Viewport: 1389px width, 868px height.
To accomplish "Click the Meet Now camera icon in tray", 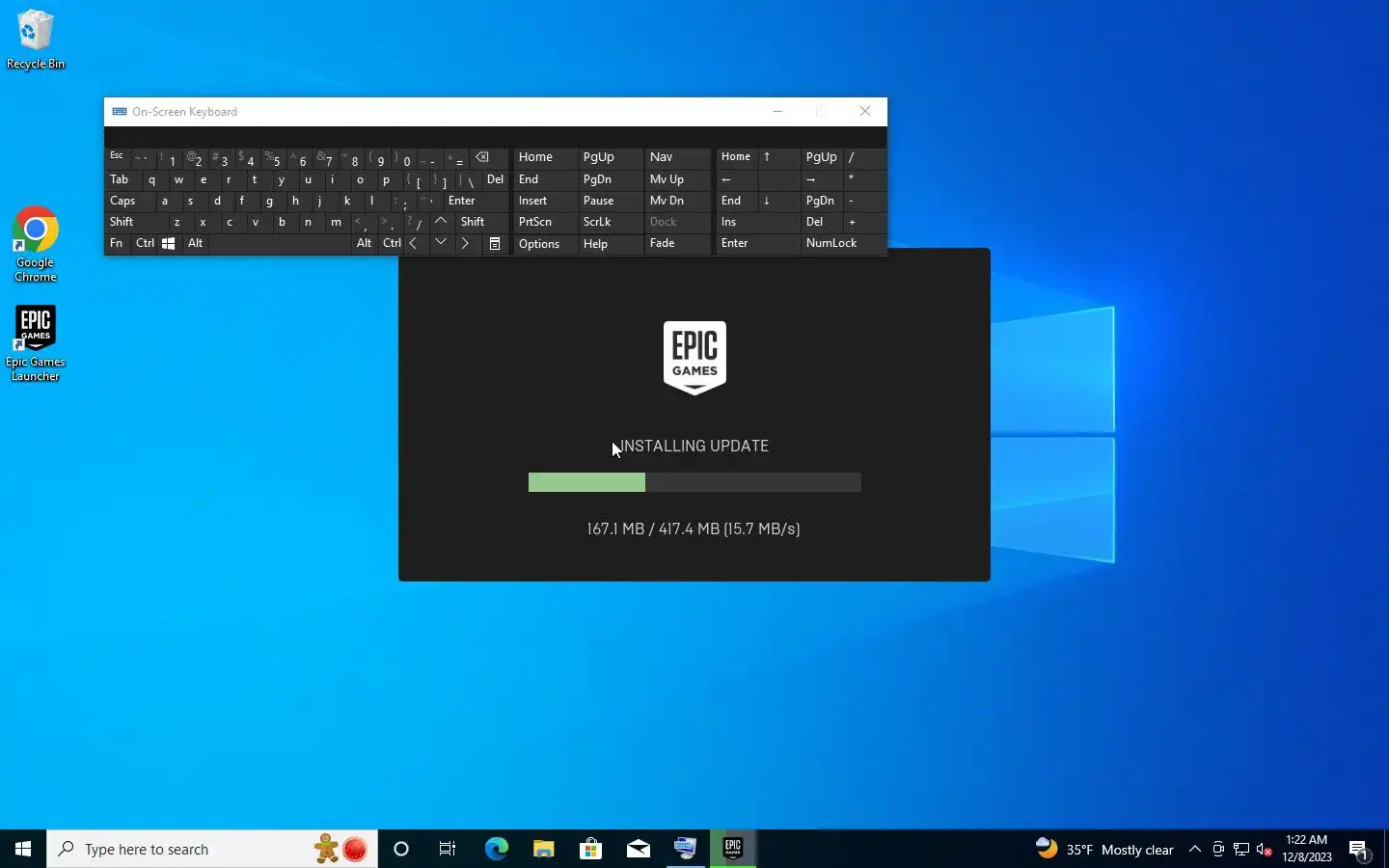I will point(1218,850).
